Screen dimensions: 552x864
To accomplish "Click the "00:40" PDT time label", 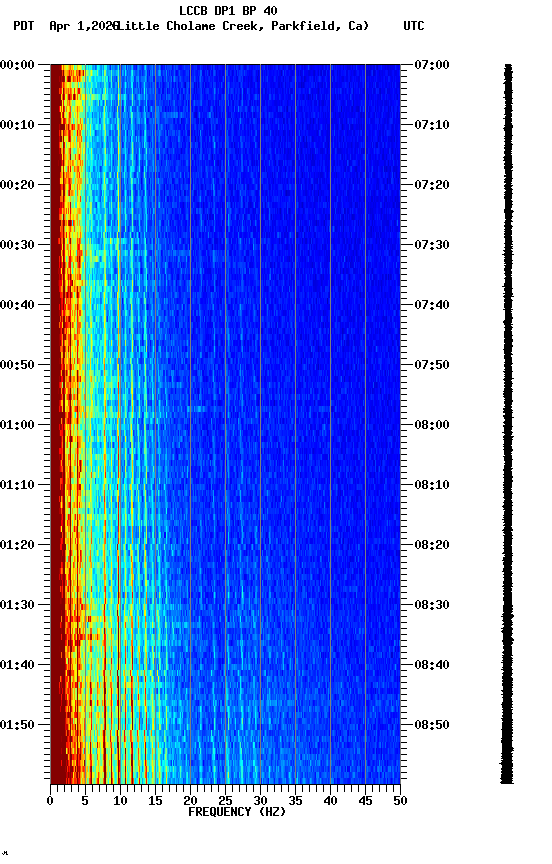I will pos(17,305).
